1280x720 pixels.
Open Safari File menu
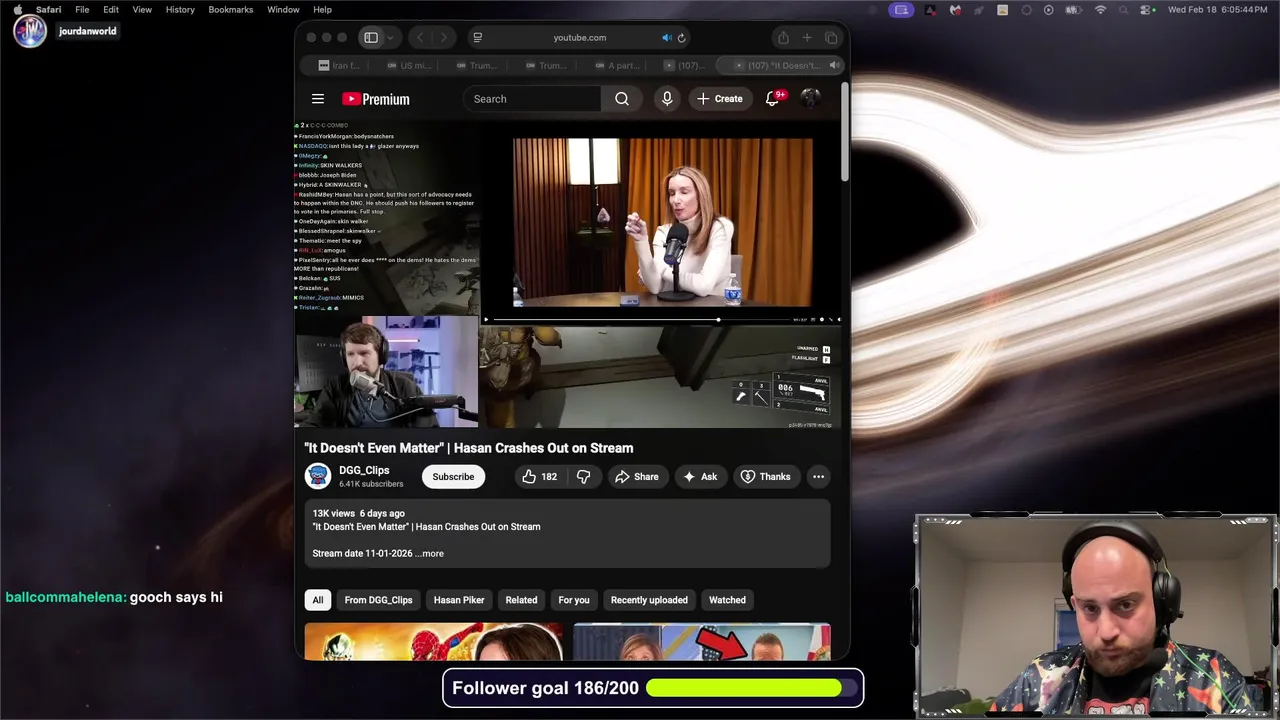[x=82, y=10]
